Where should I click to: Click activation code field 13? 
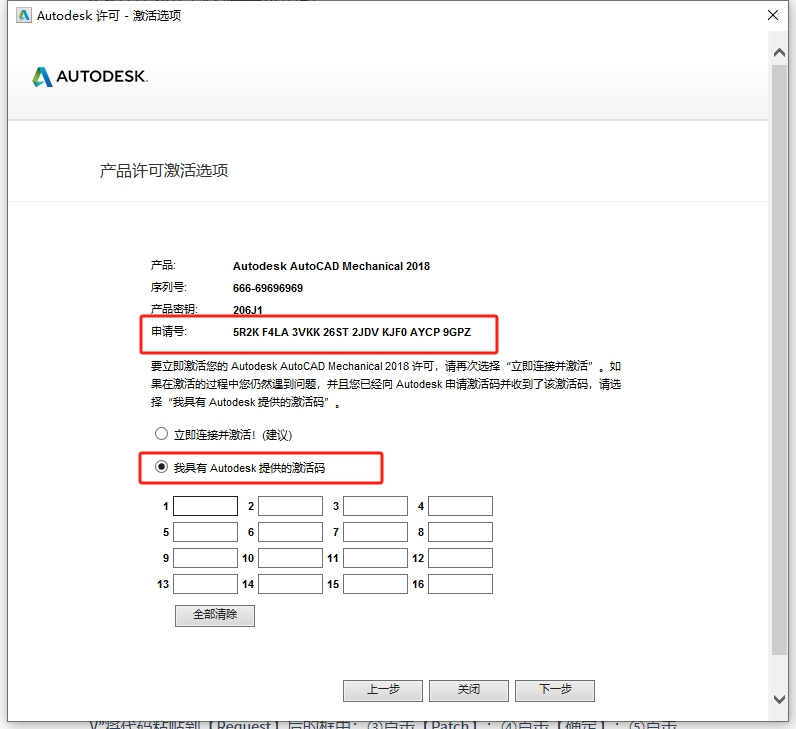coord(206,584)
